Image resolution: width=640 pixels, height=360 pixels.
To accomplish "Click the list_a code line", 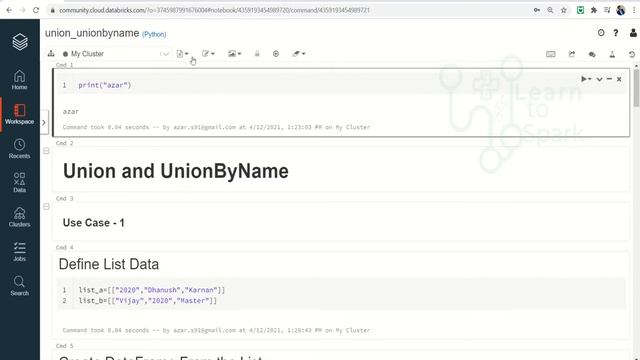I will (151, 290).
